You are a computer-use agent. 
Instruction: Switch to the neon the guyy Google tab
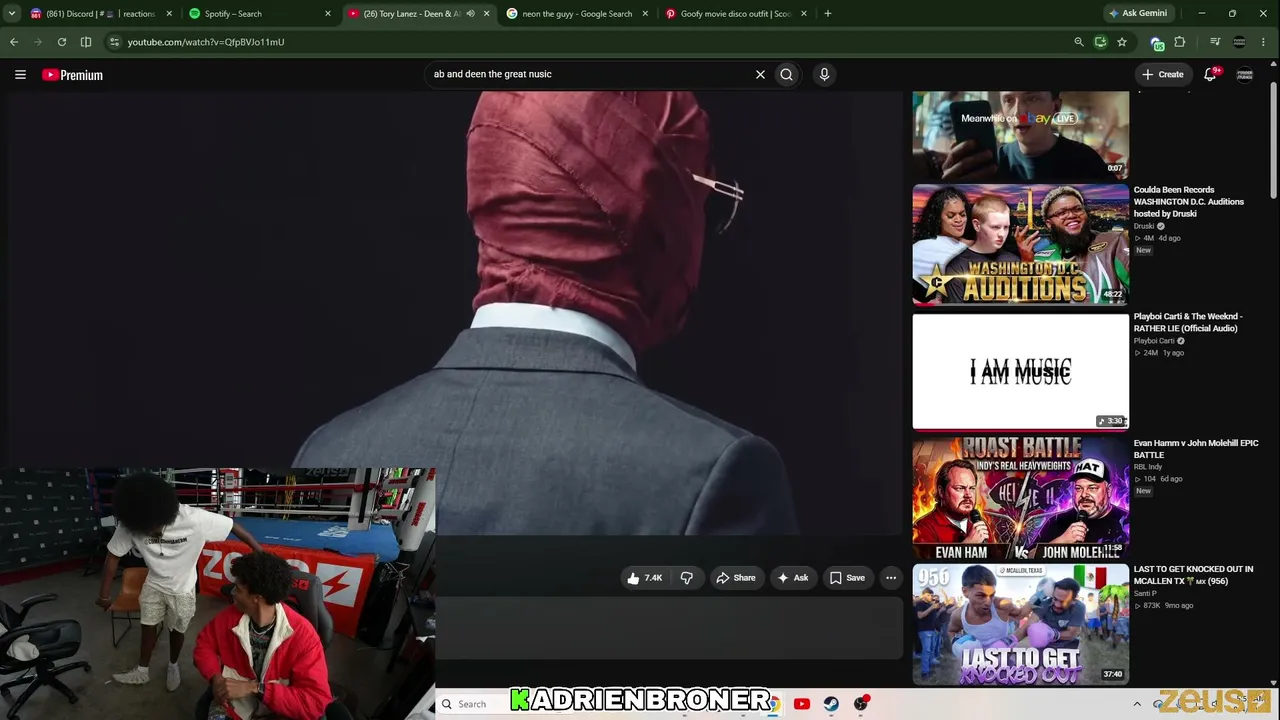[577, 14]
